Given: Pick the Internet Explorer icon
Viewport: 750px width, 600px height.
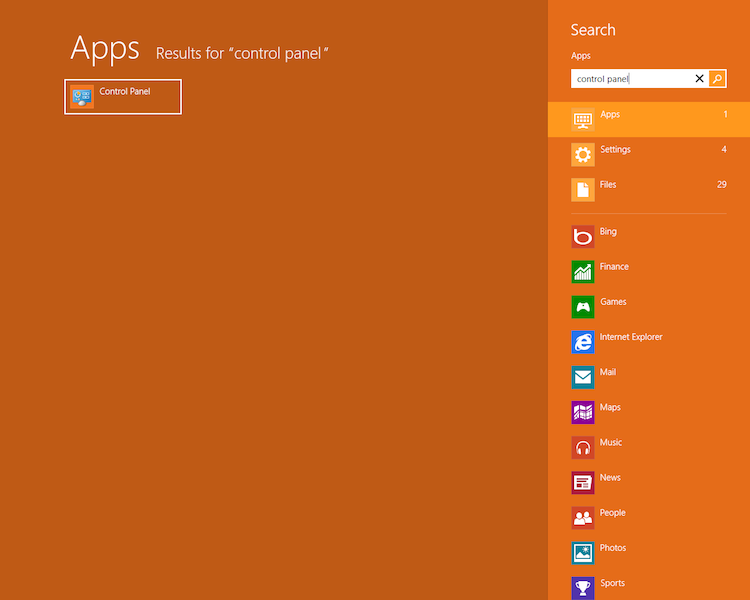Looking at the screenshot, I should 583,342.
